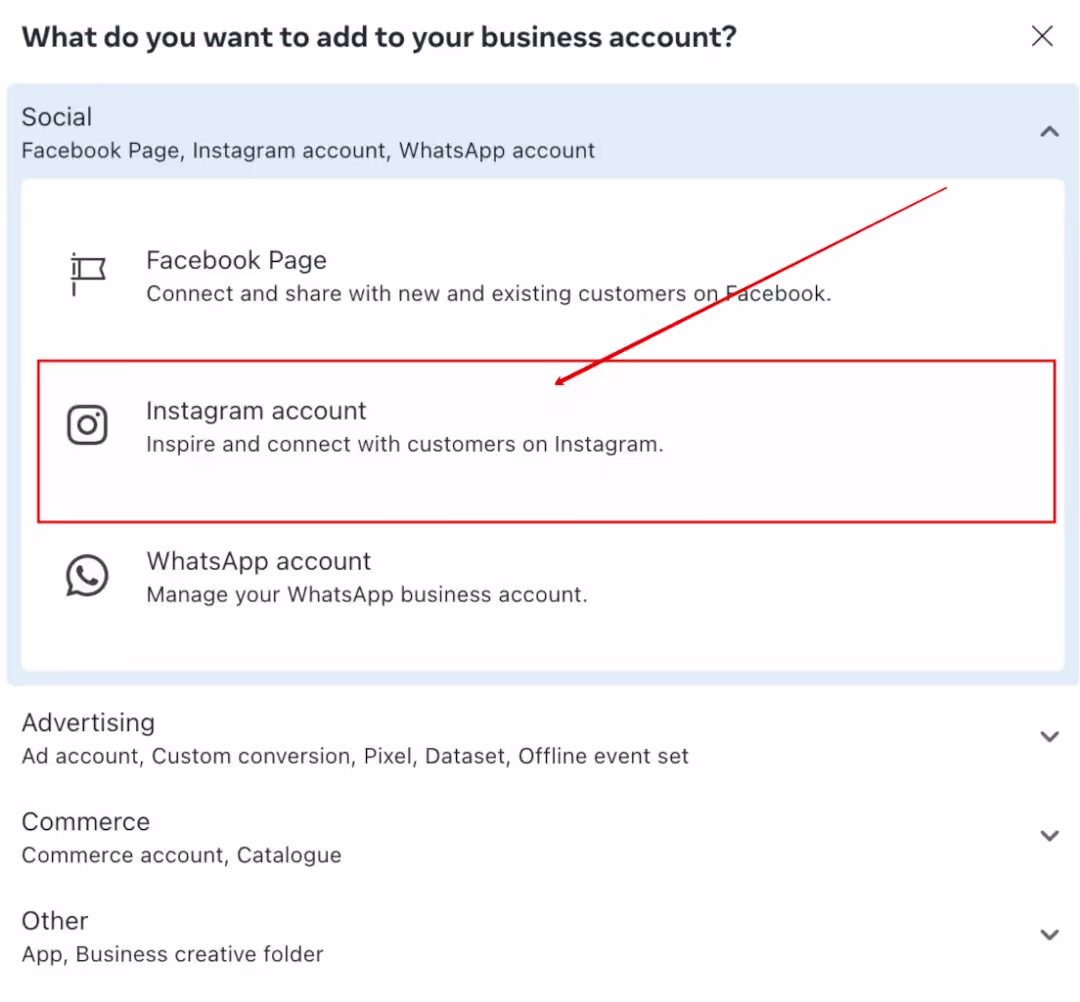Click the Advertising section heading
Screen dimensions: 1080x1002
pos(88,722)
